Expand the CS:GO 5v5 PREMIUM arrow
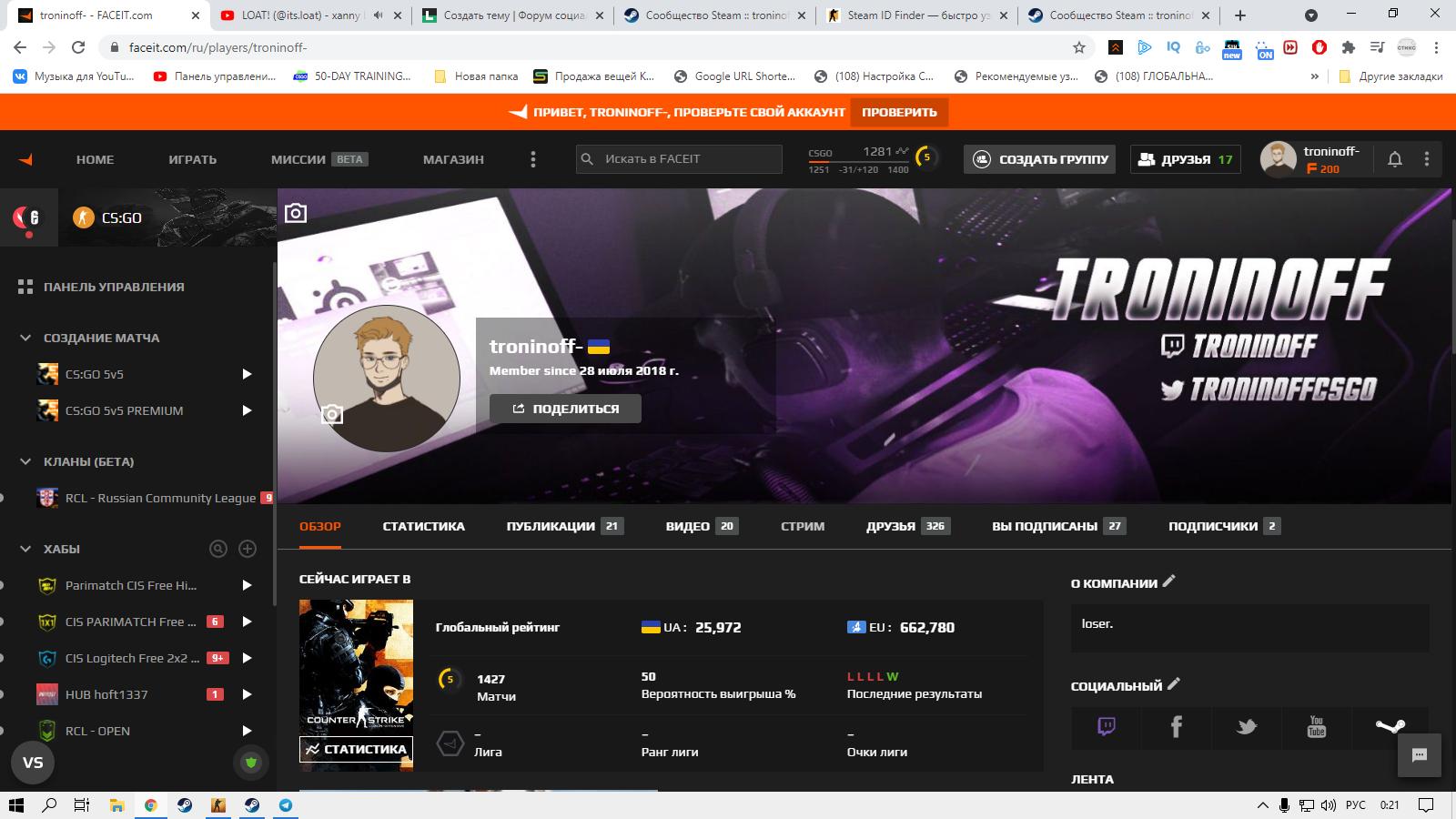The image size is (1456, 819). 246,410
